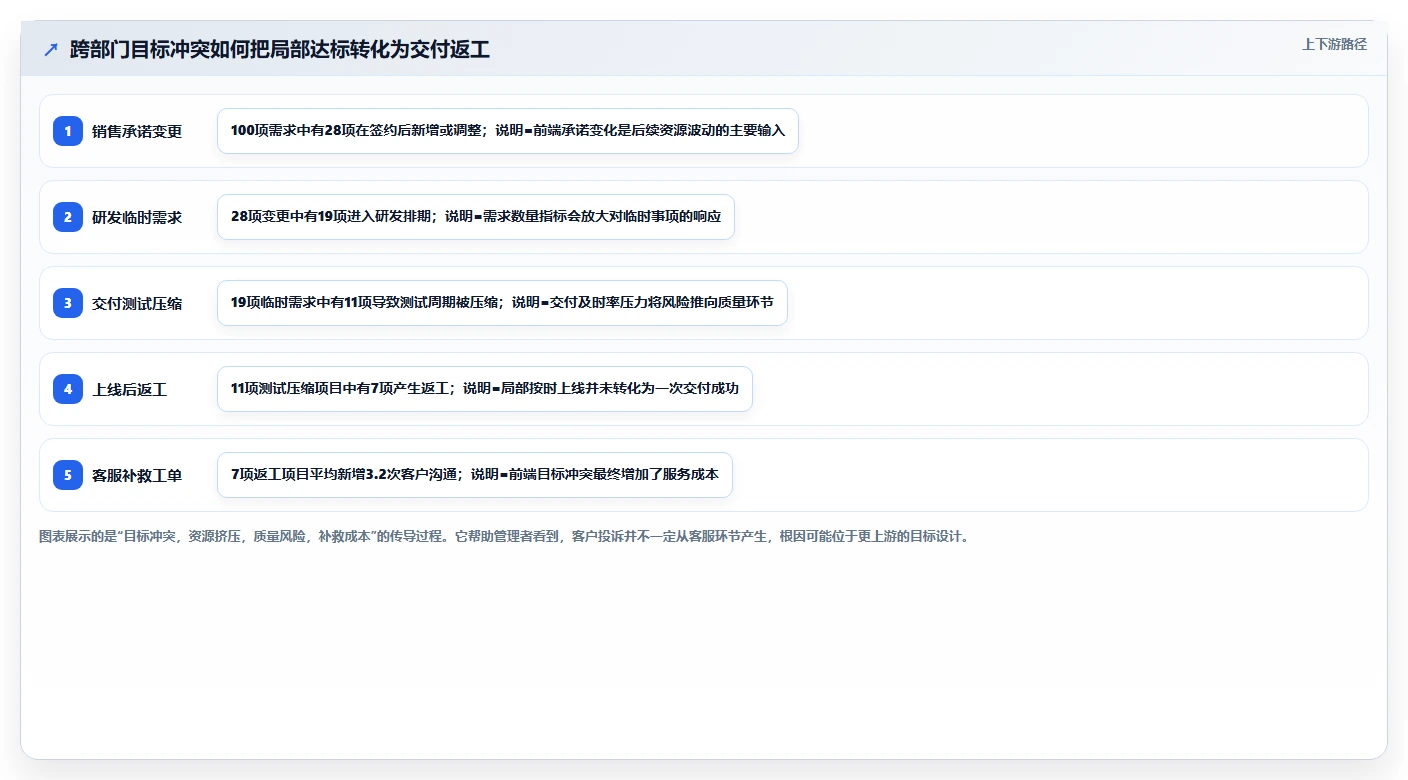Select step number 2 badge
This screenshot has height=780, width=1408.
click(x=68, y=217)
